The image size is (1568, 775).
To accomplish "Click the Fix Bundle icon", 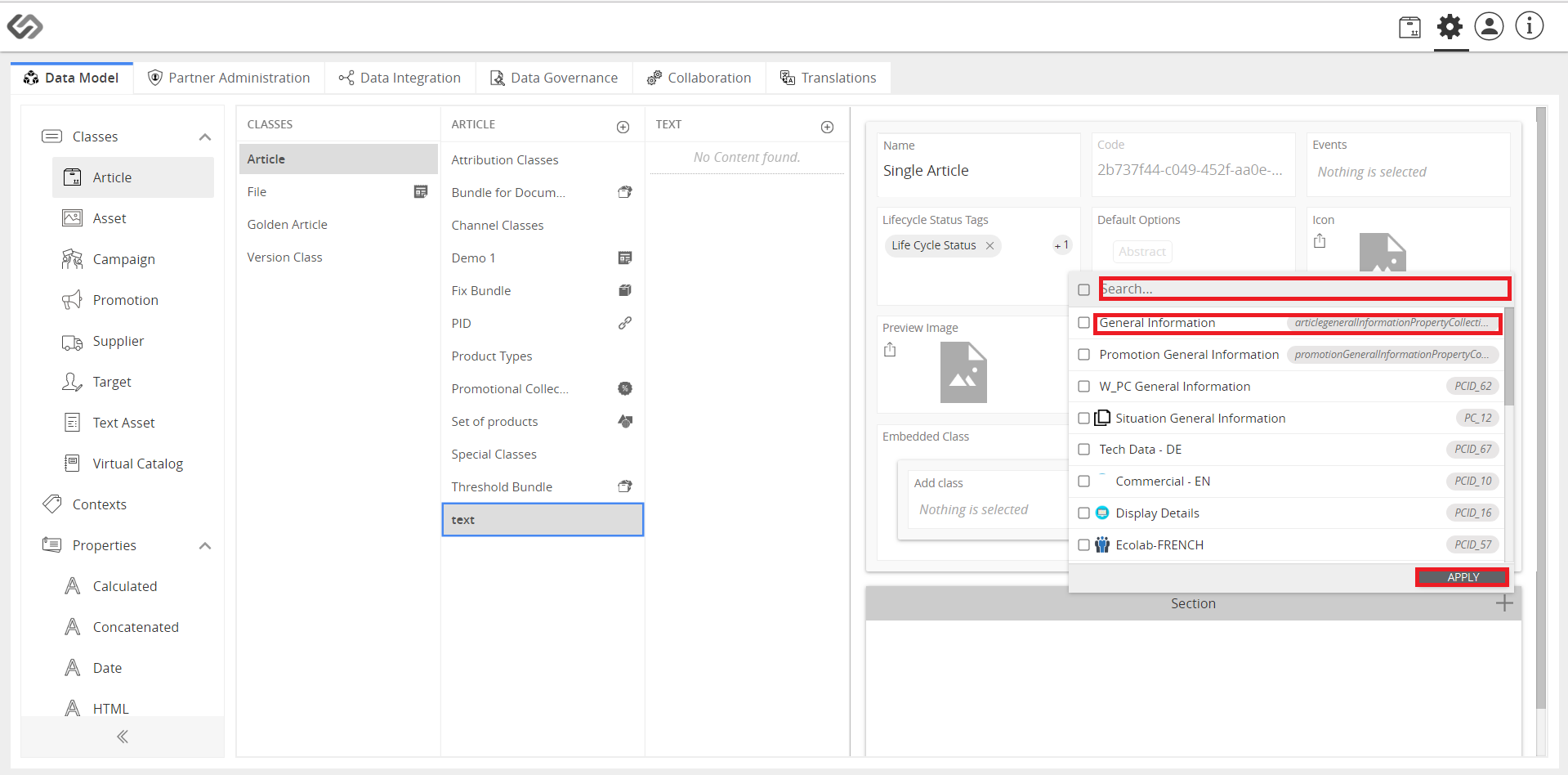I will (x=625, y=290).
